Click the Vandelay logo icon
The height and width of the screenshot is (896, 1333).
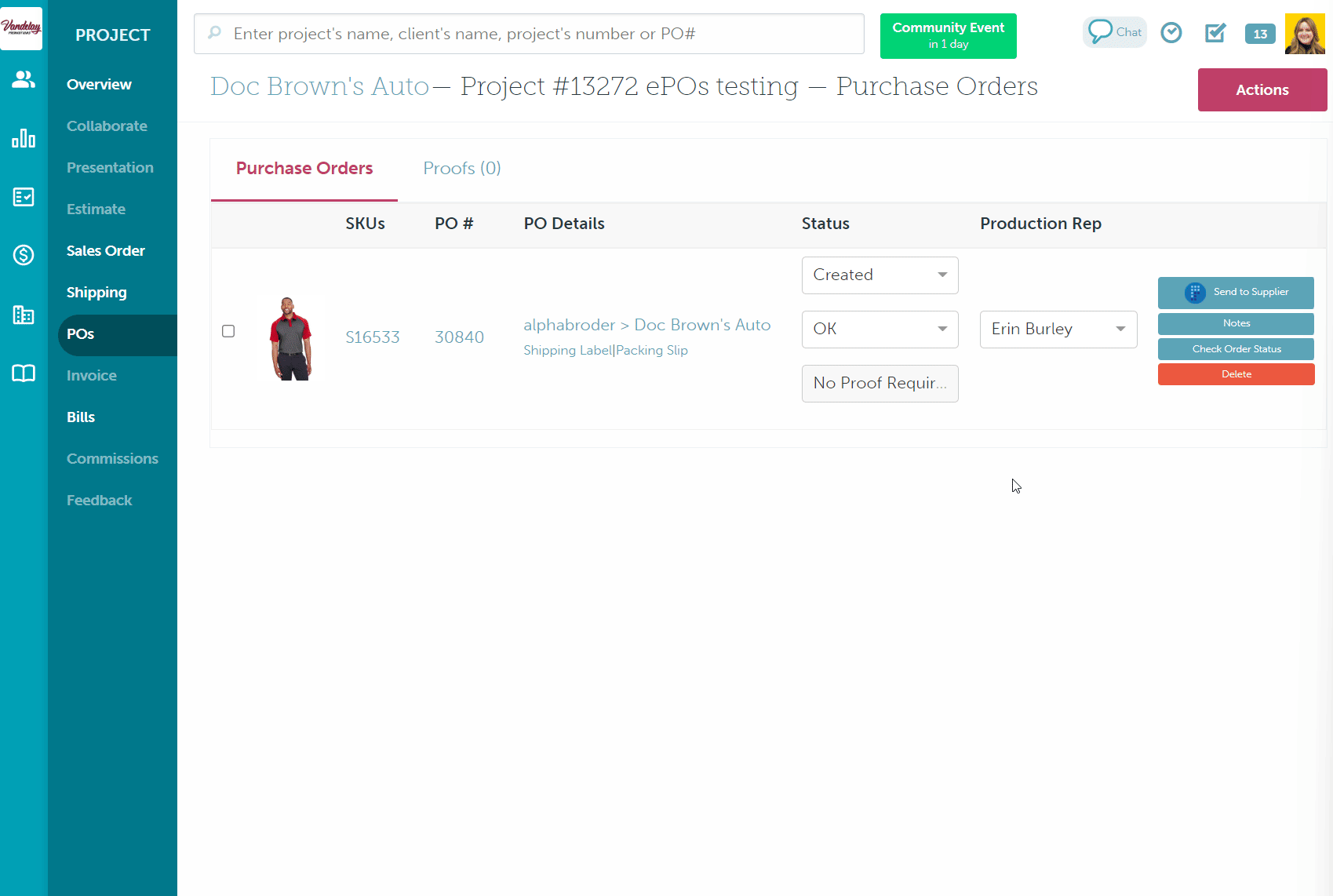[21, 28]
